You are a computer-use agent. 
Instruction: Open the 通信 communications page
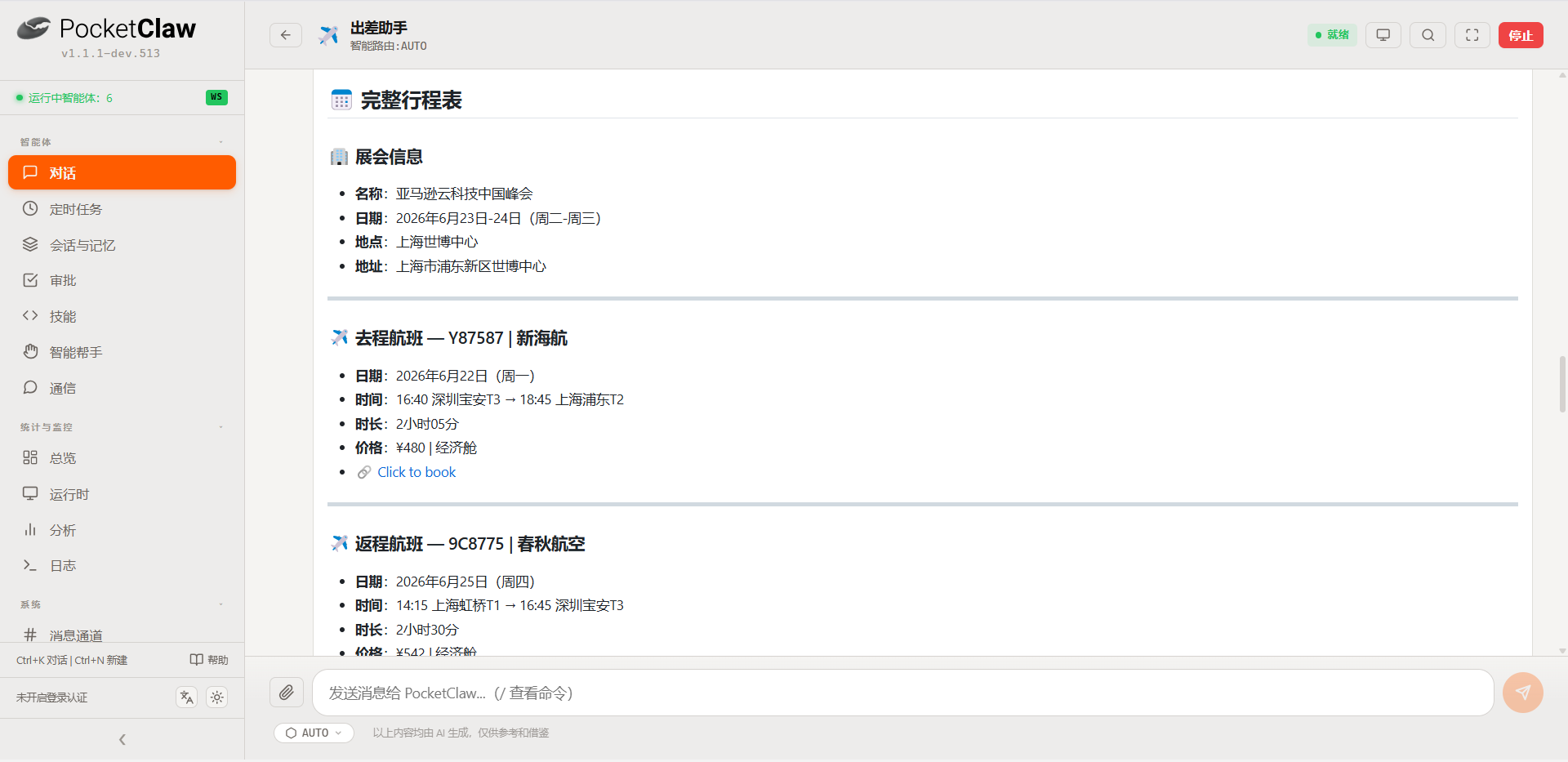[122, 388]
